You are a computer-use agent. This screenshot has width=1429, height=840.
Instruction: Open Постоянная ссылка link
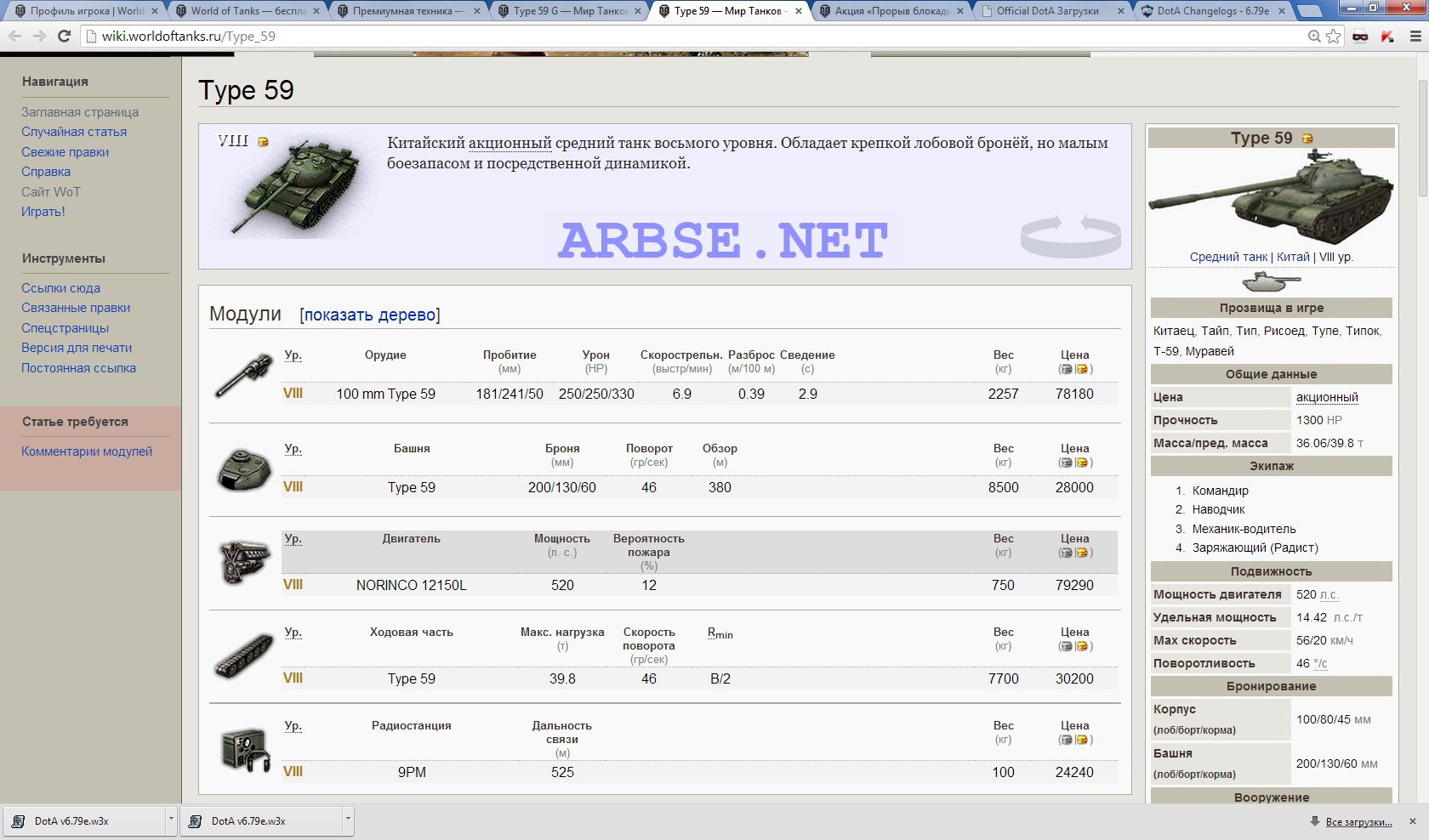click(x=78, y=368)
